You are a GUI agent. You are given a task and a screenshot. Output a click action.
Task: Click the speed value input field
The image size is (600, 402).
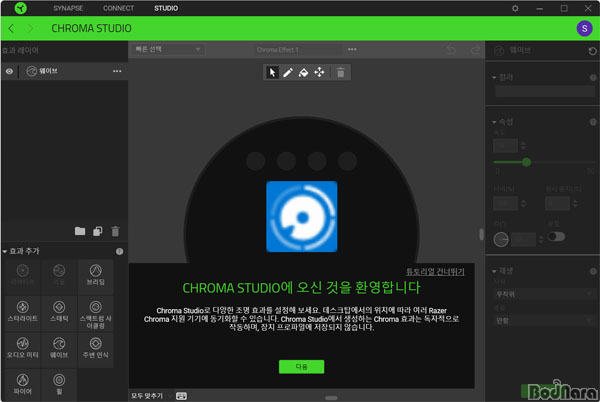[x=505, y=146]
